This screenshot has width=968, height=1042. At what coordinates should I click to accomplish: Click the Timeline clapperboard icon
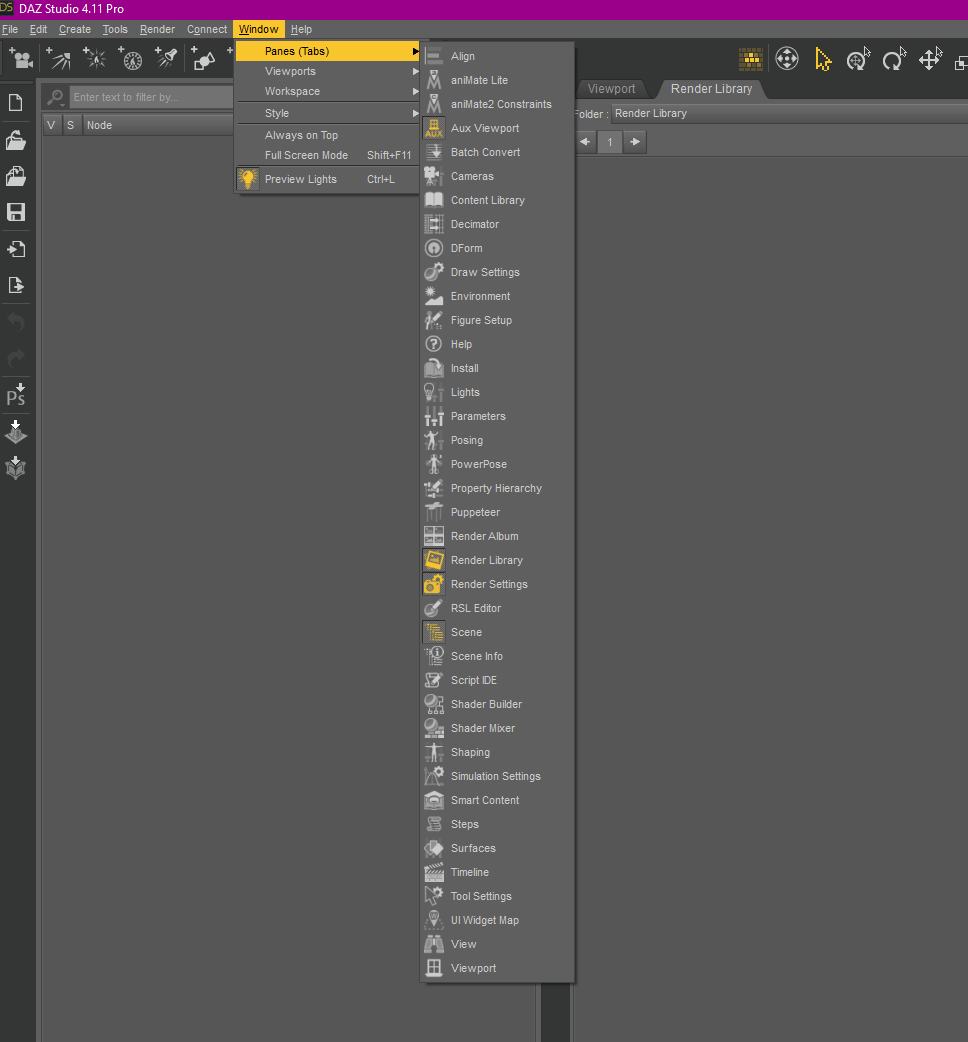click(x=434, y=872)
